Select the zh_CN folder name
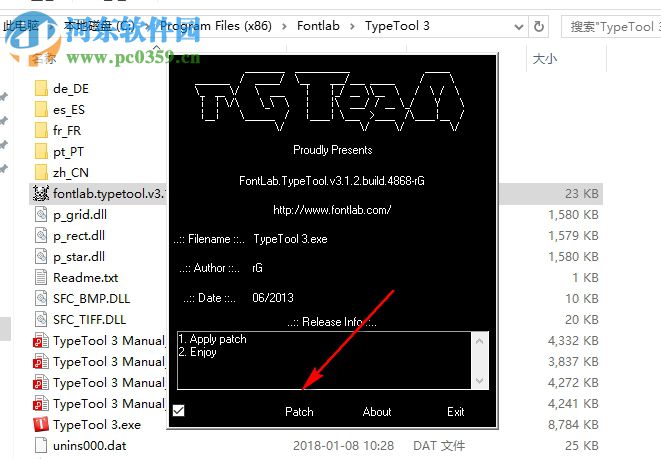Image resolution: width=661 pixels, height=459 pixels. [71, 172]
